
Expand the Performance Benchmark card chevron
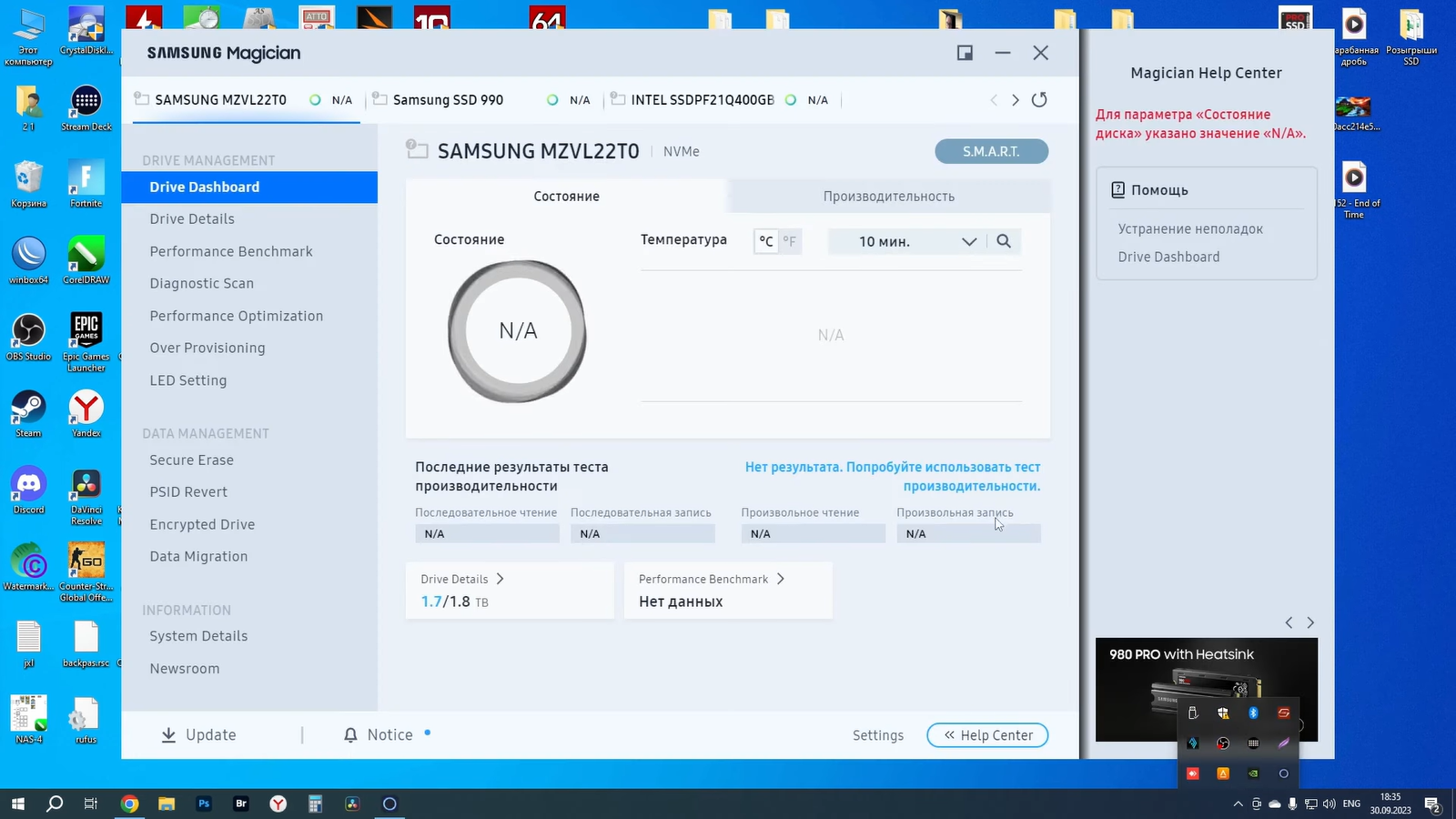point(781,579)
